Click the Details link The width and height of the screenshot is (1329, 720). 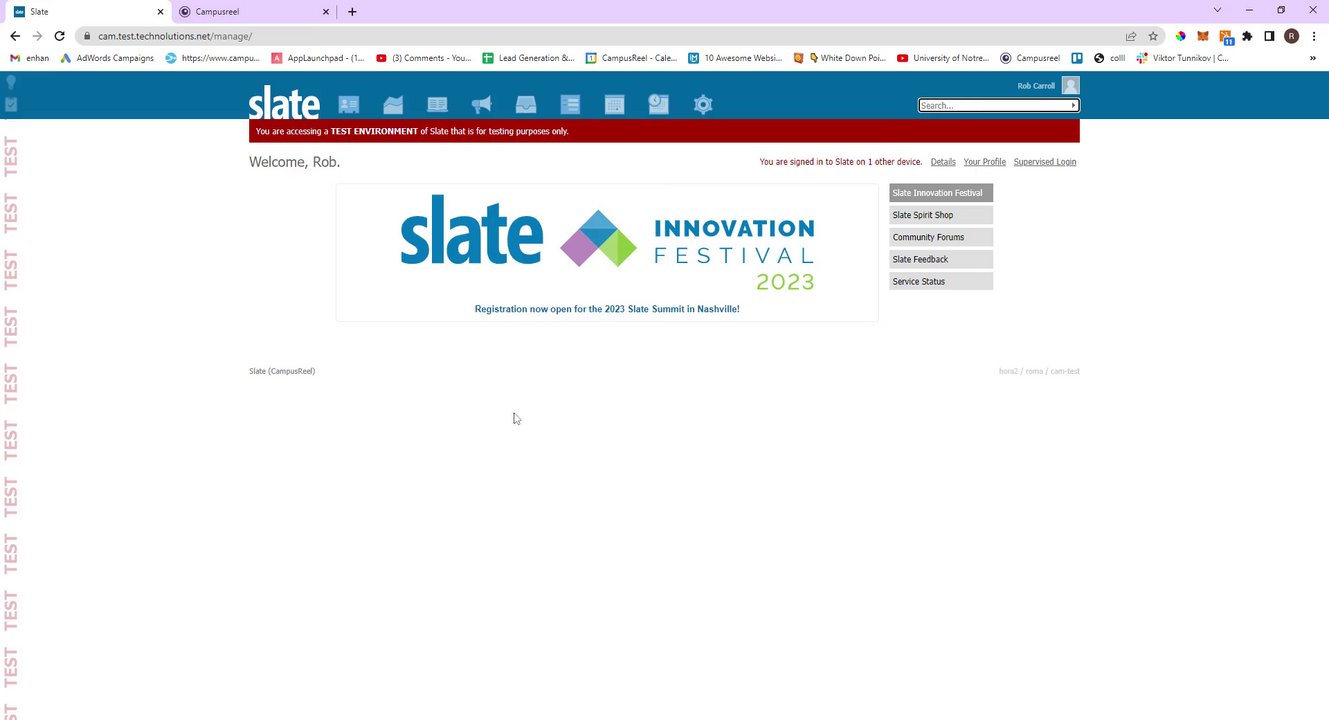[943, 162]
